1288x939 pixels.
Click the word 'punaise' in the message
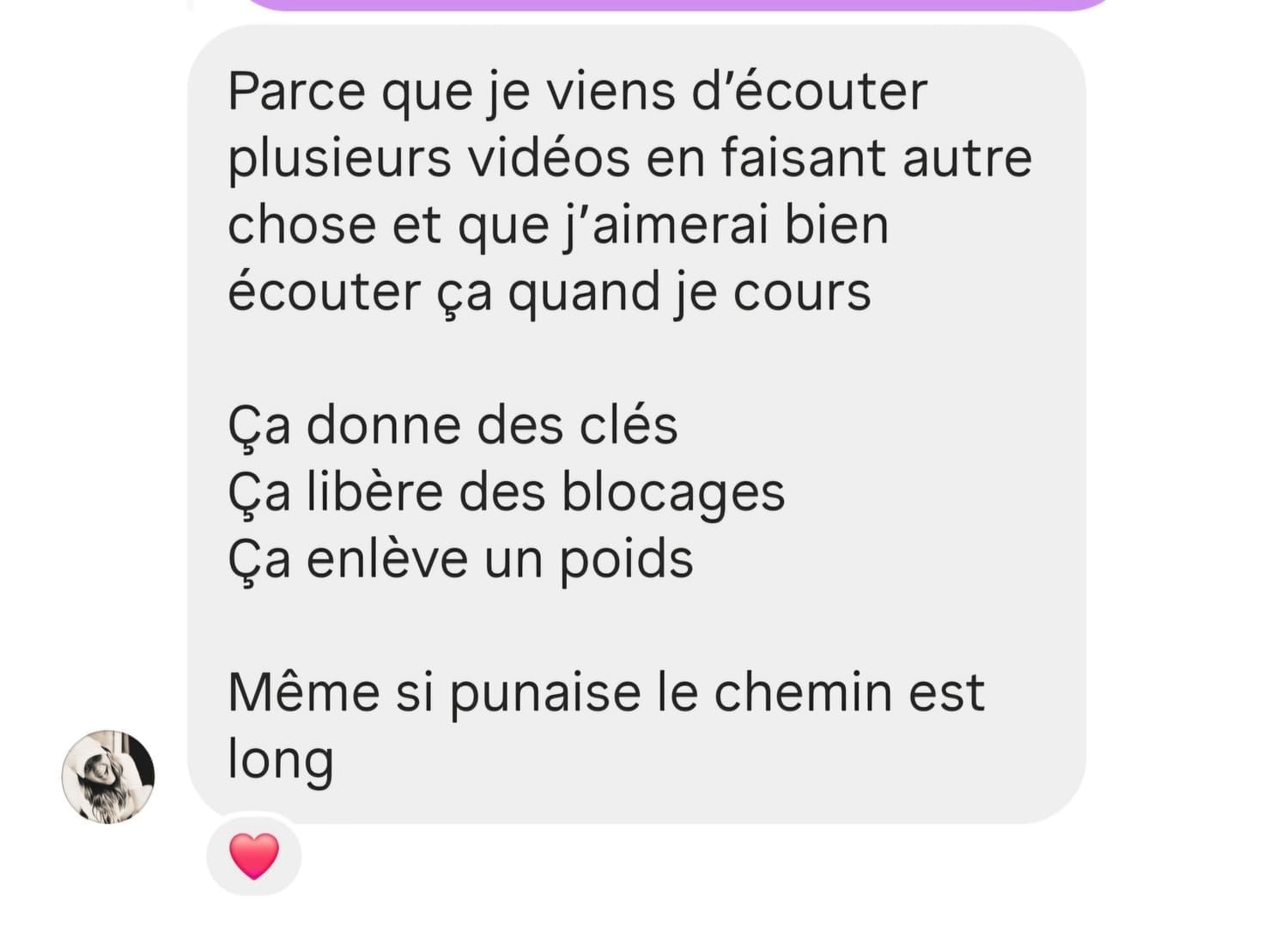click(545, 694)
